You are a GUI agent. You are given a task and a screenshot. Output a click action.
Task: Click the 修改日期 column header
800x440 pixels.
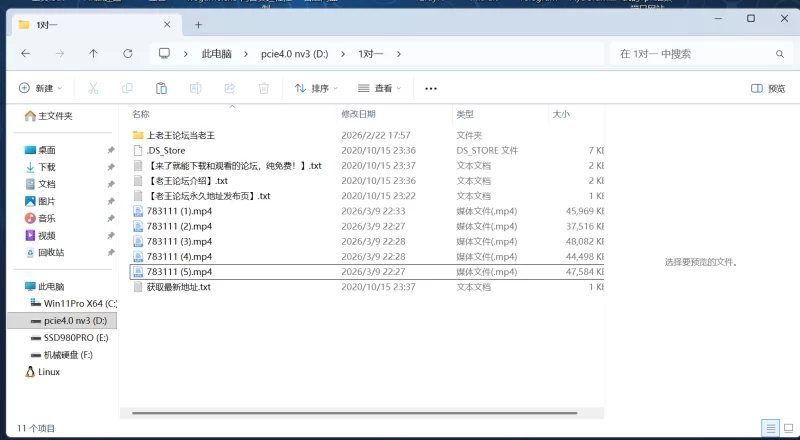click(359, 114)
